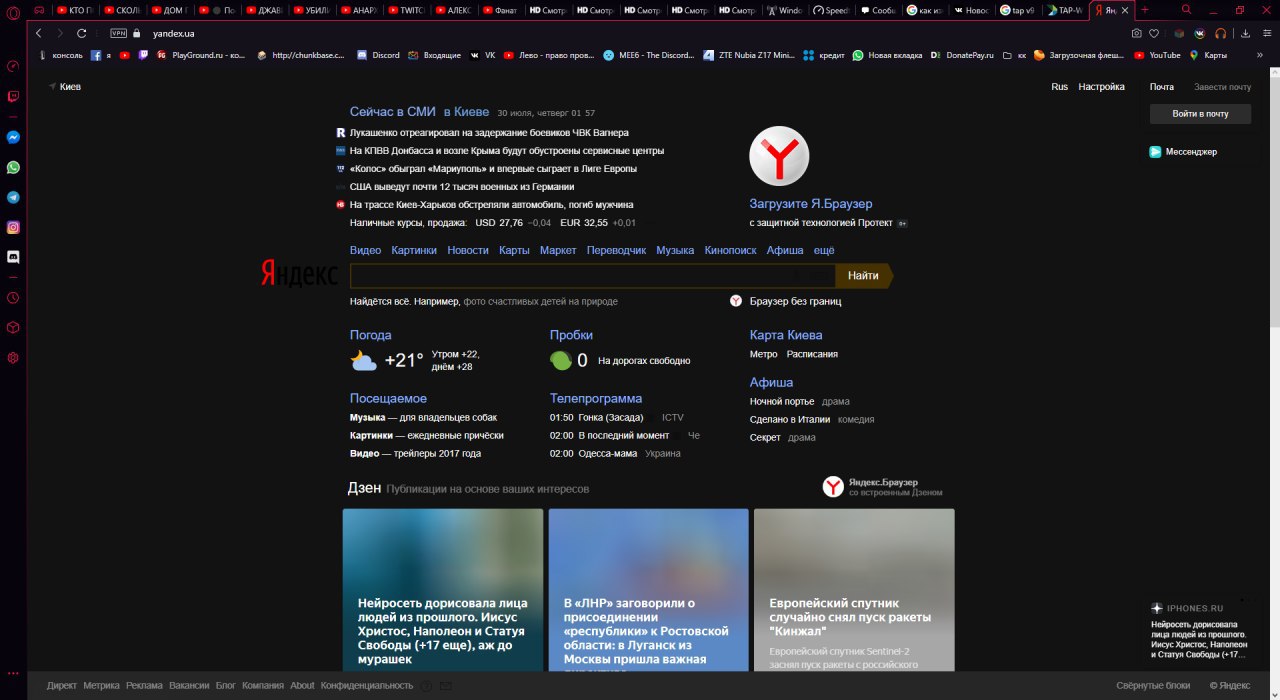Toggle the VPN badge in the address bar
The image size is (1280, 700).
pos(119,33)
